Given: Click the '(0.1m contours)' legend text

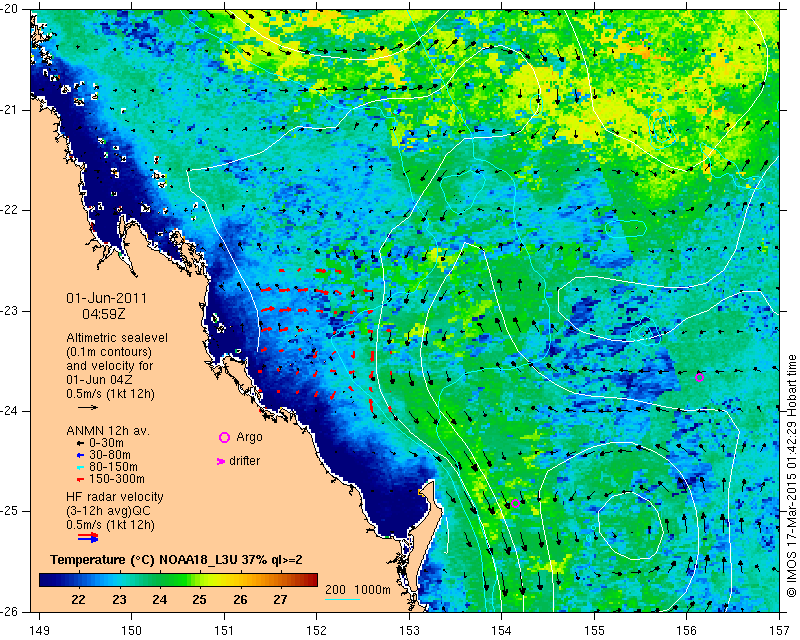Looking at the screenshot, I should coord(109,352).
